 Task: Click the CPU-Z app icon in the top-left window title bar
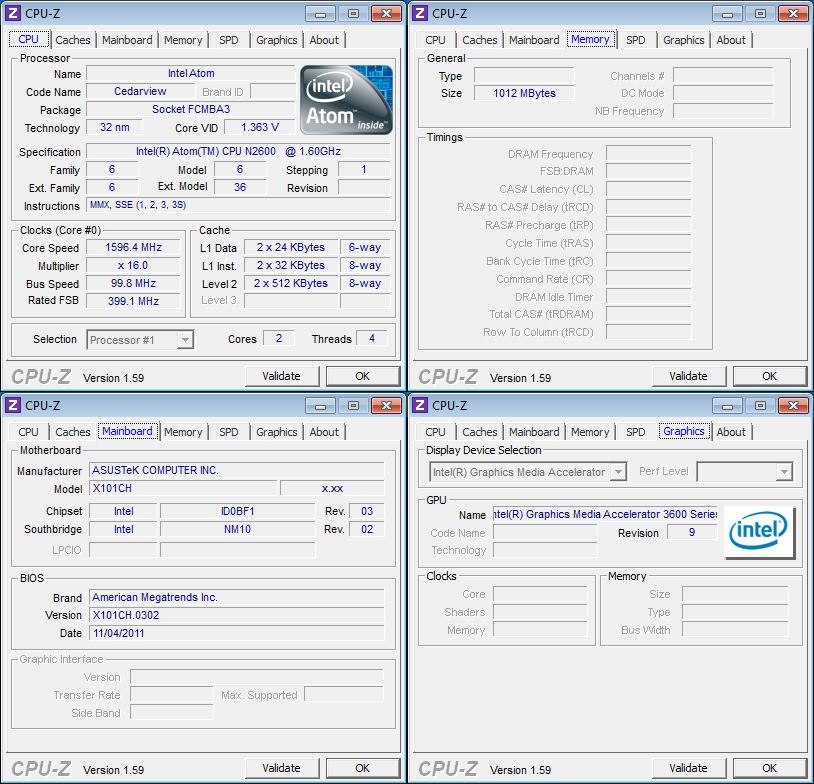13,13
